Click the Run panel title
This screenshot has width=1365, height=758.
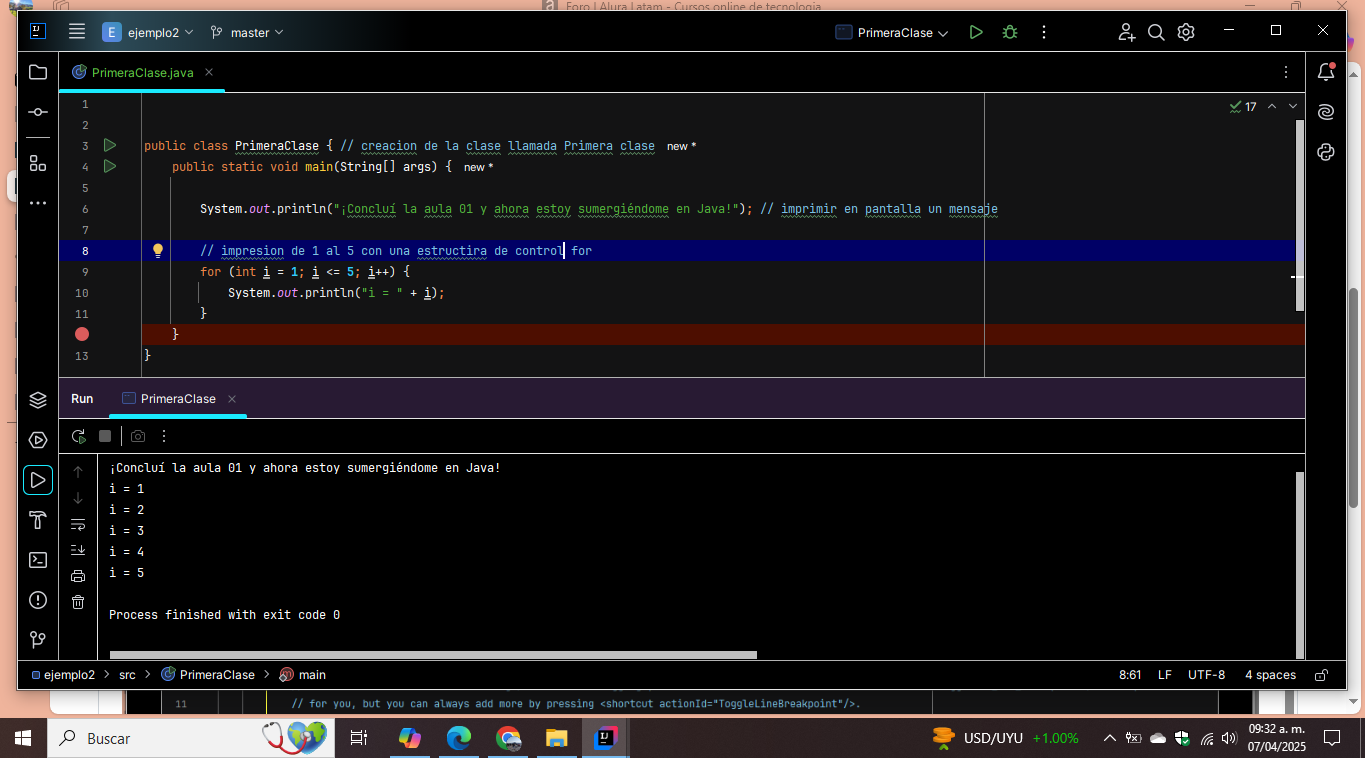[x=82, y=398]
